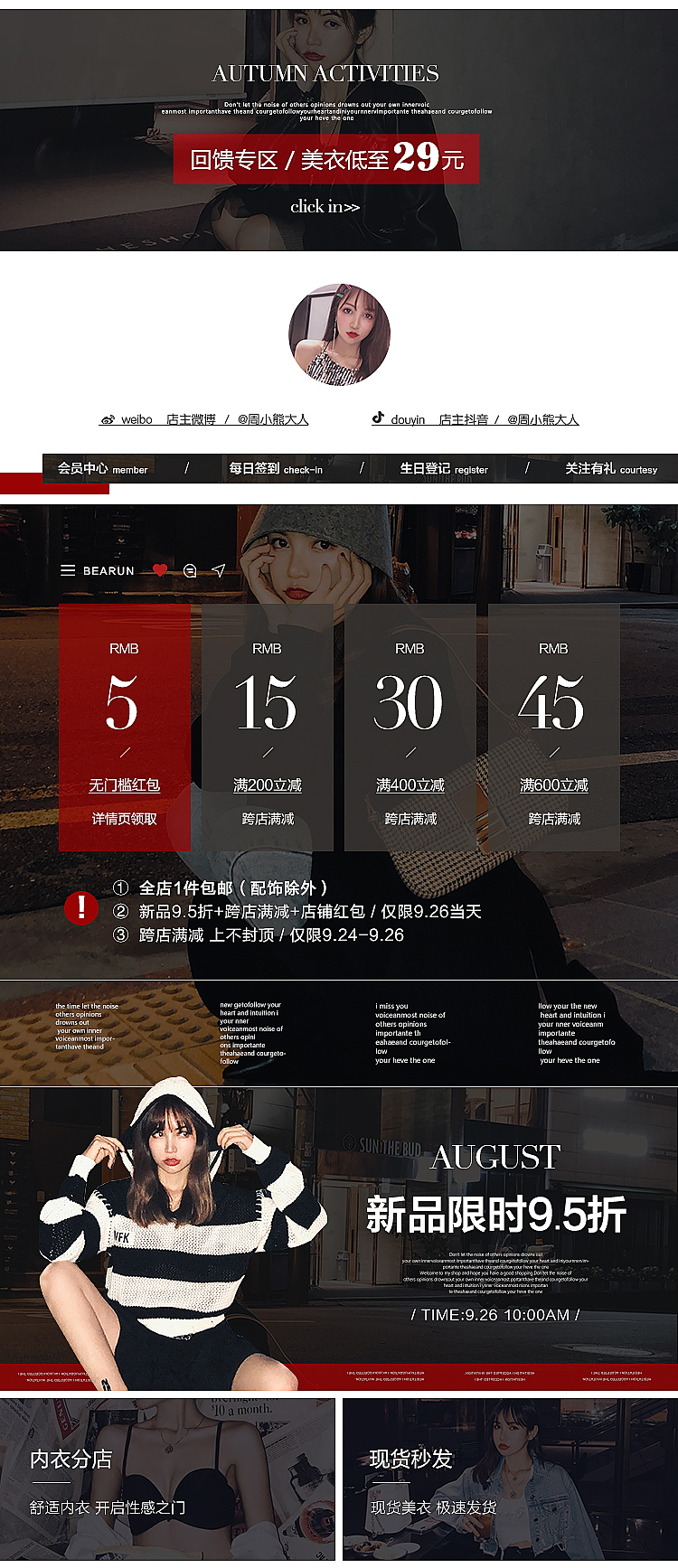This screenshot has height=1568, width=678.
Task: Click the 'click in>>' link
Action: coord(325,207)
